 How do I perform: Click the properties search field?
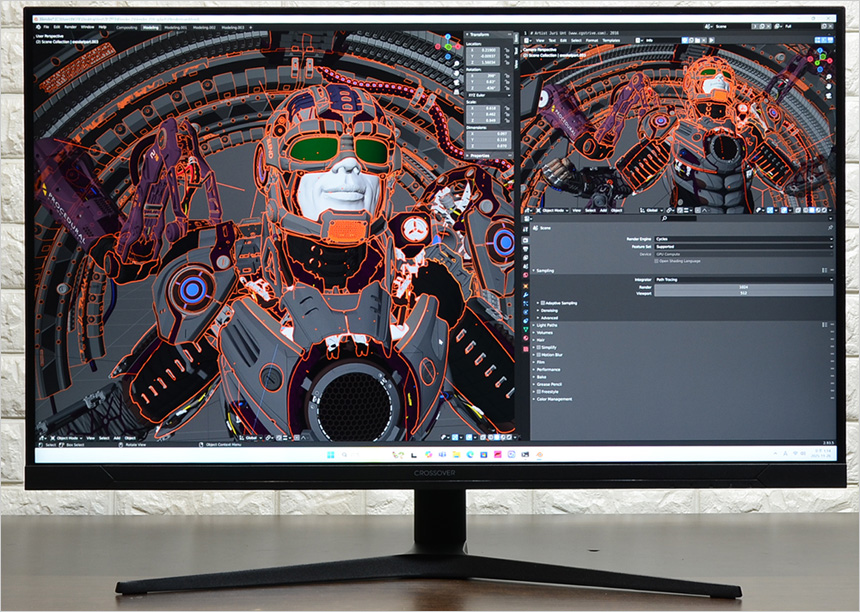(x=680, y=217)
